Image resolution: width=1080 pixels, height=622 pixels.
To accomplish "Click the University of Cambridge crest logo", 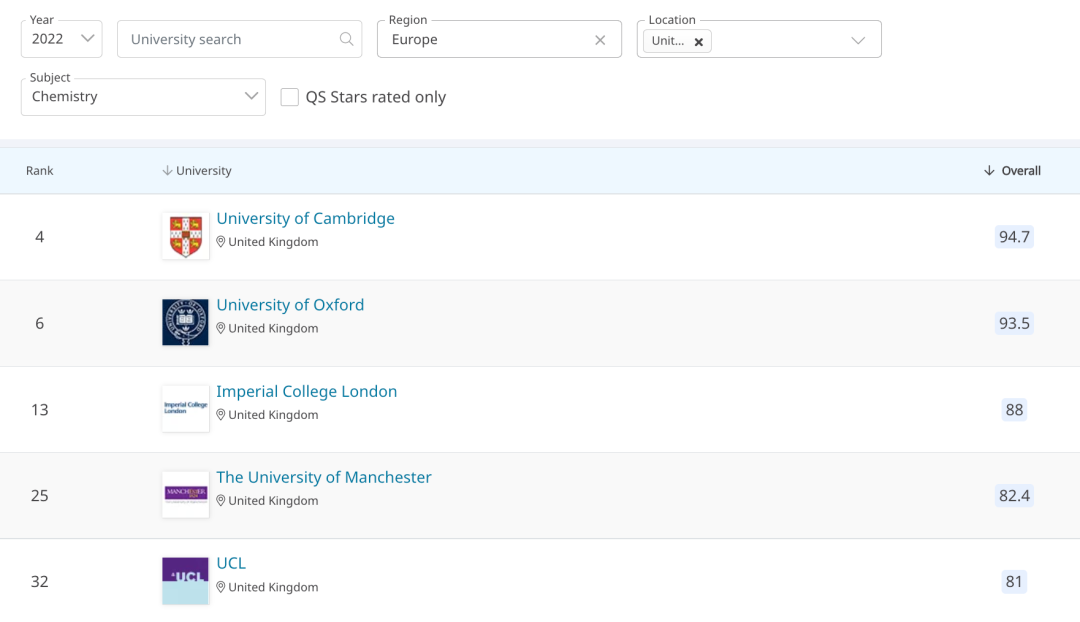I will pyautogui.click(x=185, y=236).
